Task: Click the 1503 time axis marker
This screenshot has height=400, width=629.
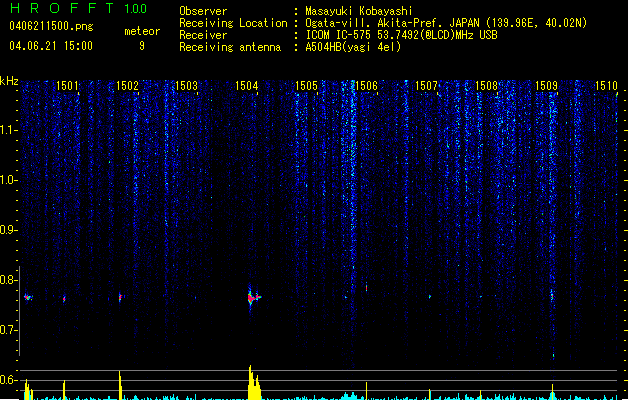Action: 187,86
